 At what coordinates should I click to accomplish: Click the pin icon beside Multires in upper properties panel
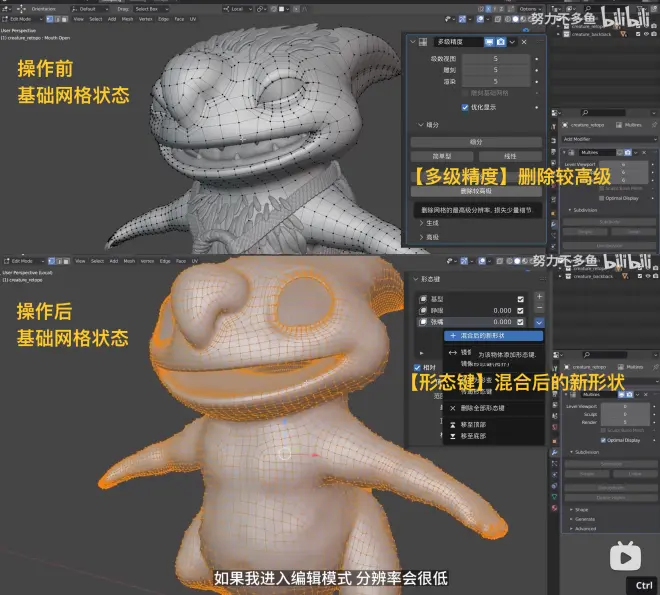click(655, 125)
